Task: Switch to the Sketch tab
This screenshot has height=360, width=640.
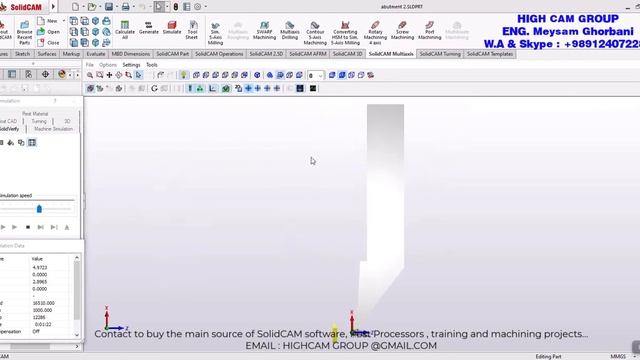Action: point(22,54)
